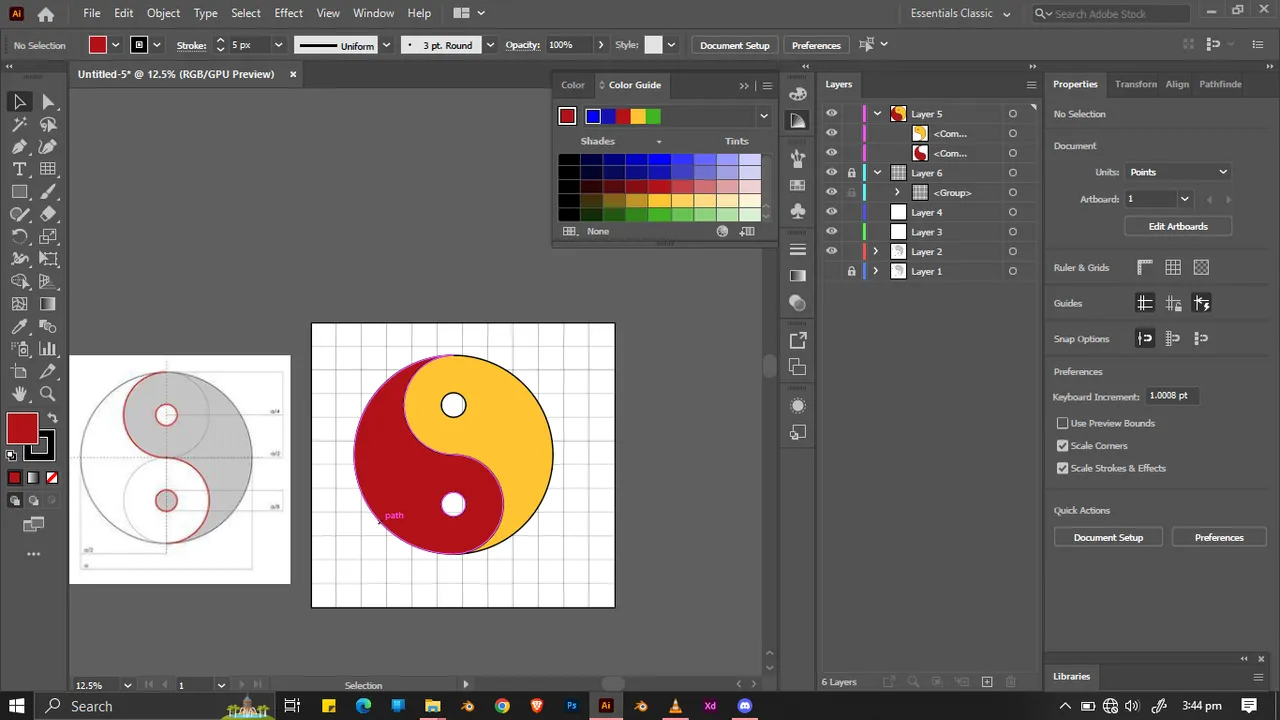Image resolution: width=1280 pixels, height=720 pixels.
Task: Click the Home icon in top bar
Action: click(x=45, y=14)
